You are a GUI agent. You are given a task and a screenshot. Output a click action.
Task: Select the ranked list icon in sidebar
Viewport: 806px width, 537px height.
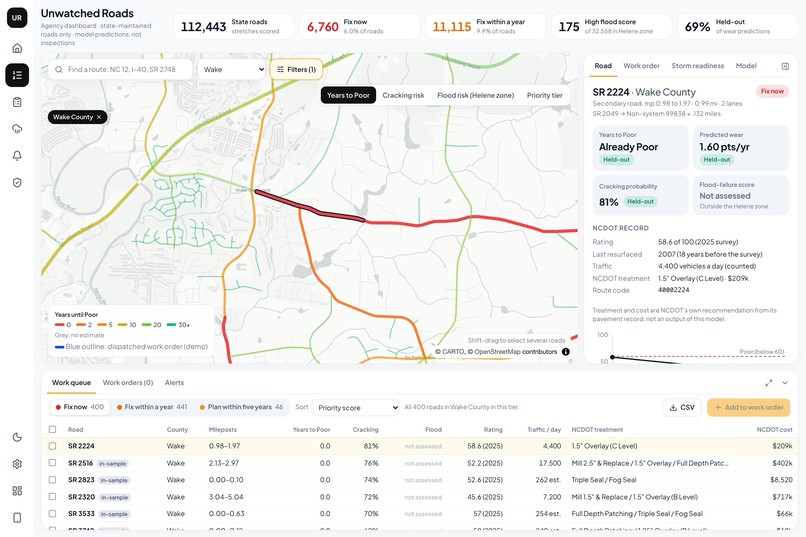(17, 75)
